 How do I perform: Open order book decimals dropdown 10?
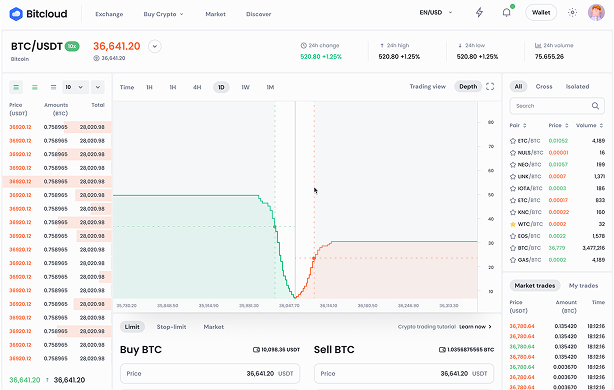click(x=75, y=87)
